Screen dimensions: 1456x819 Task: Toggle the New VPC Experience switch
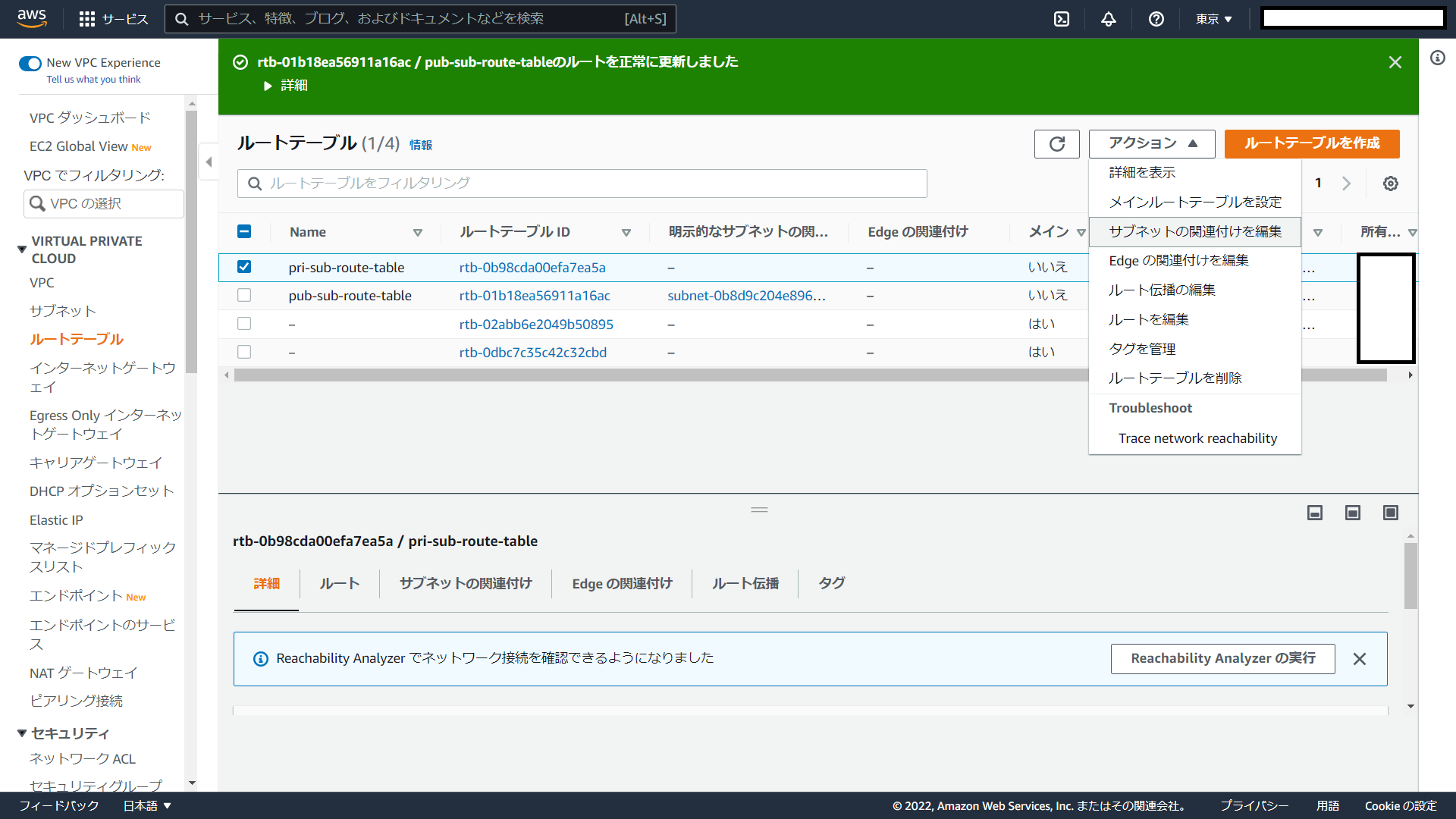click(x=30, y=63)
